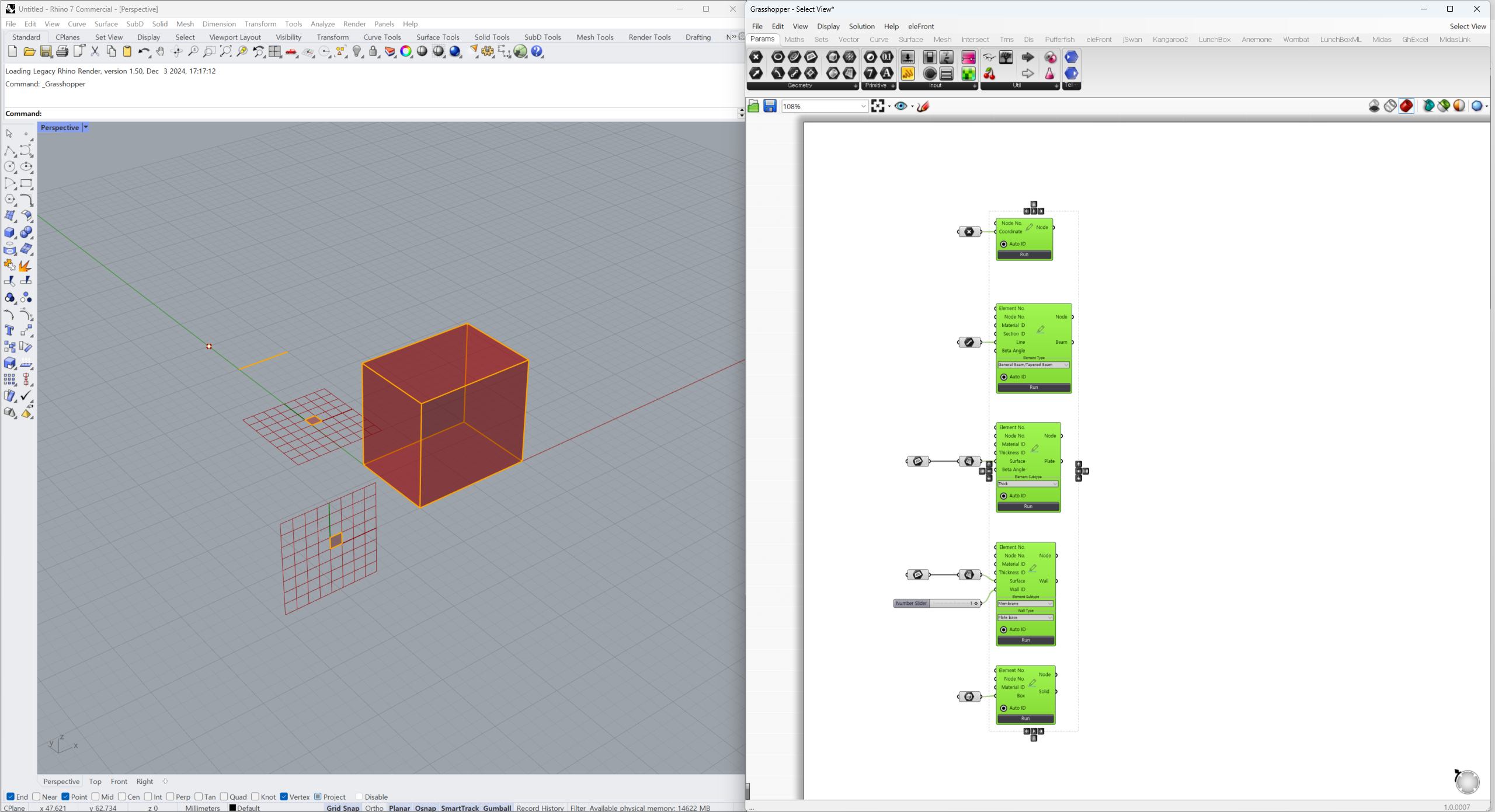The height and width of the screenshot is (812, 1495).
Task: Click the Save file icon in Rhino toolbar
Action: click(46, 52)
